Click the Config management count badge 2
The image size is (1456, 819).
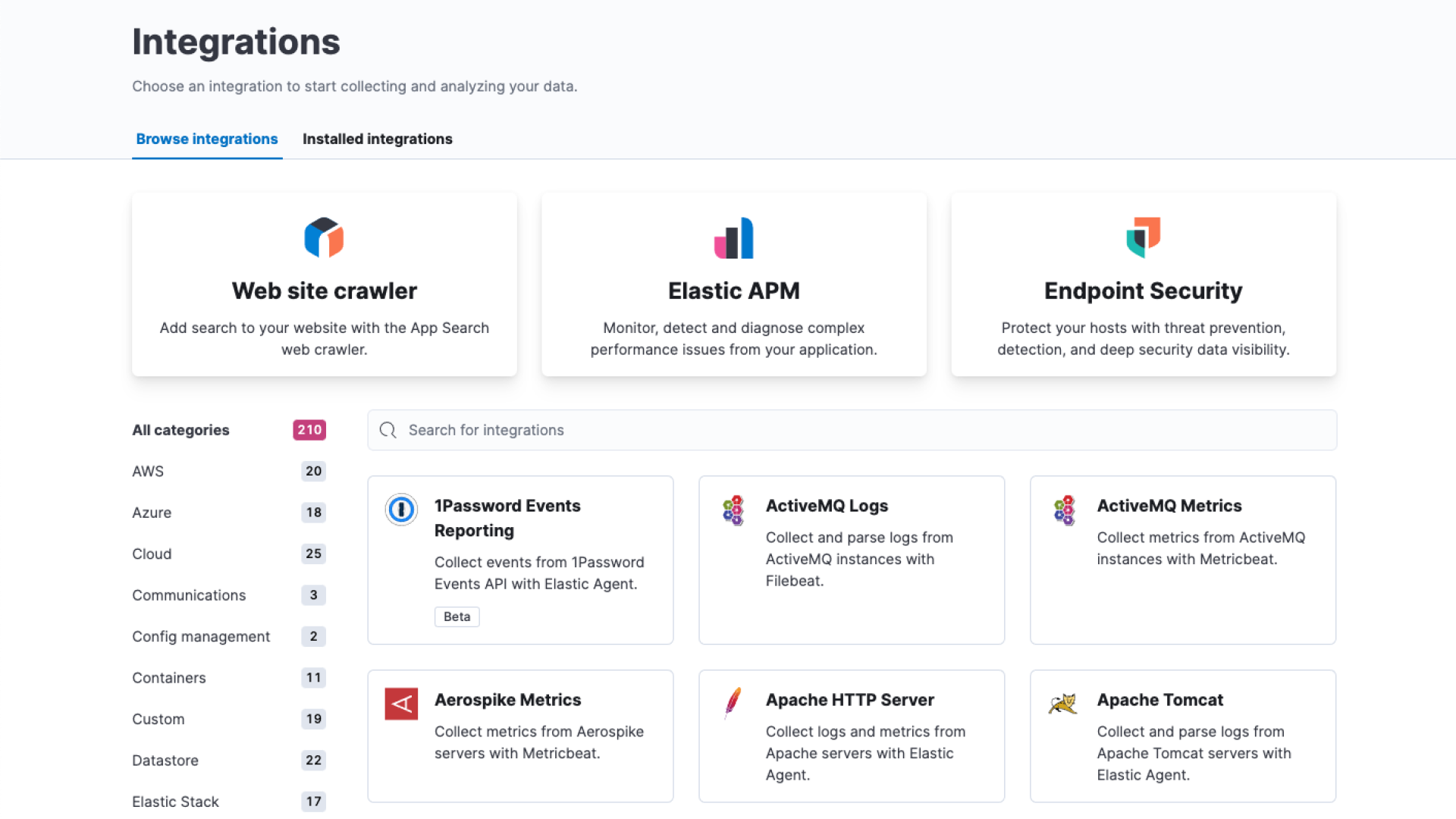coord(314,636)
